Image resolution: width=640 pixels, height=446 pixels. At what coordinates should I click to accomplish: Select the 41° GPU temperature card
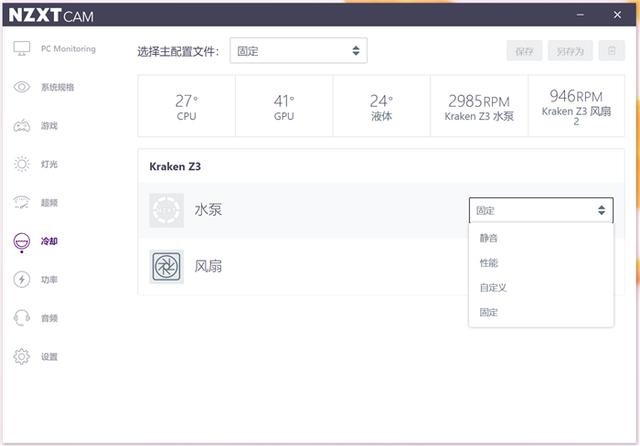coord(284,106)
